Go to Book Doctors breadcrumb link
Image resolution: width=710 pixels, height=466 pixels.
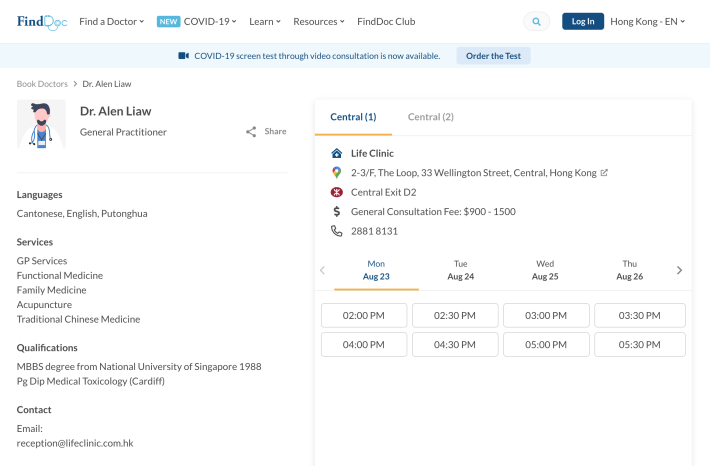41,84
